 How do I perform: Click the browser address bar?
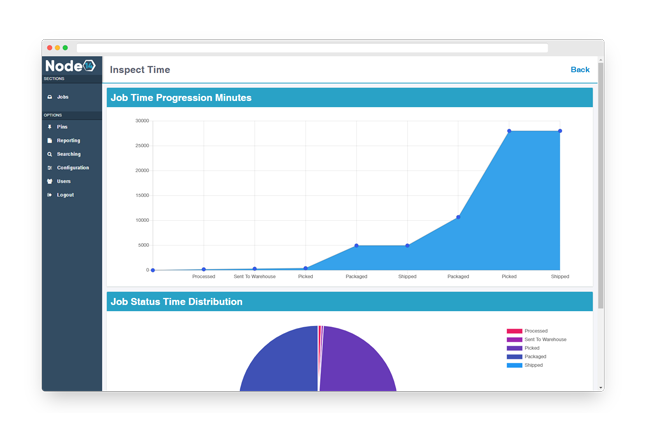pos(312,48)
